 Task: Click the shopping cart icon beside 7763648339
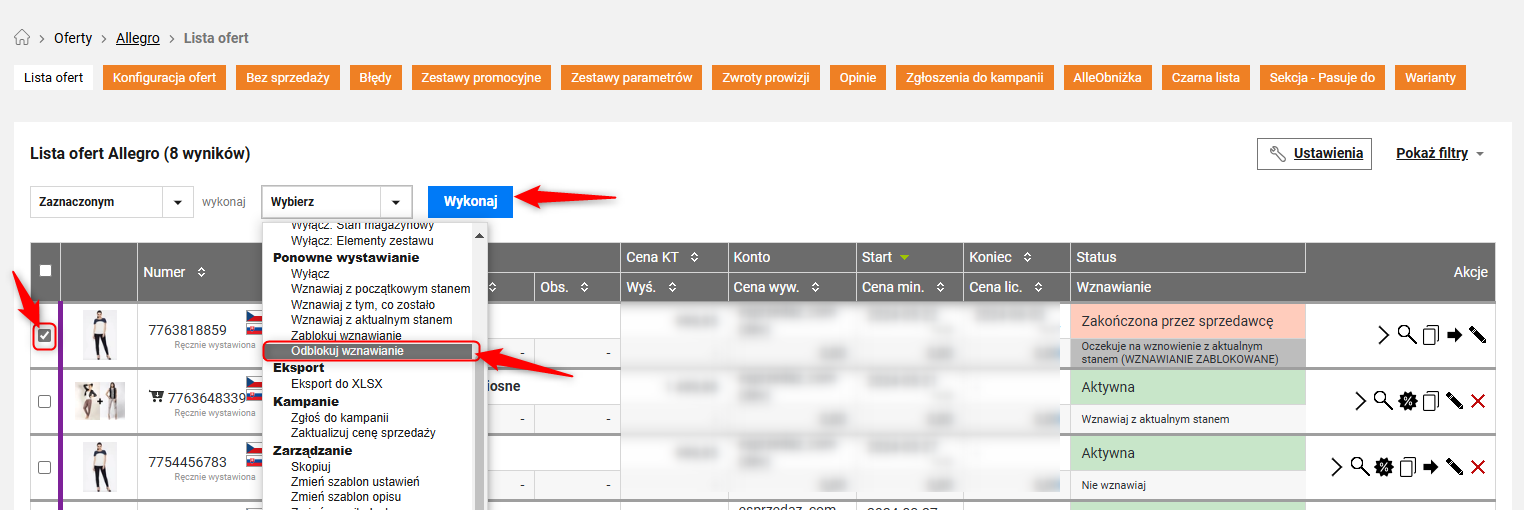(156, 396)
